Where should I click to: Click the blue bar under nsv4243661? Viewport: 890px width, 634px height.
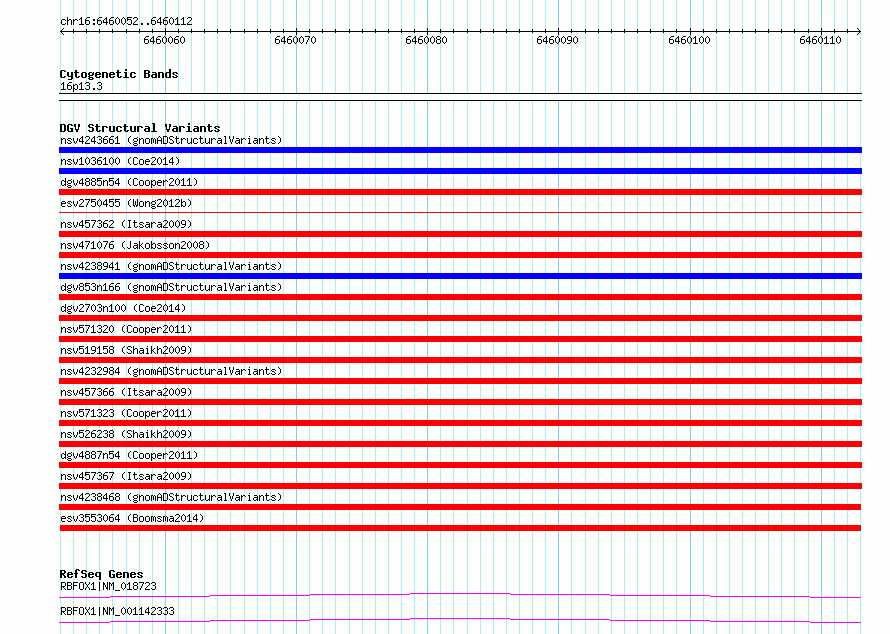click(x=460, y=150)
